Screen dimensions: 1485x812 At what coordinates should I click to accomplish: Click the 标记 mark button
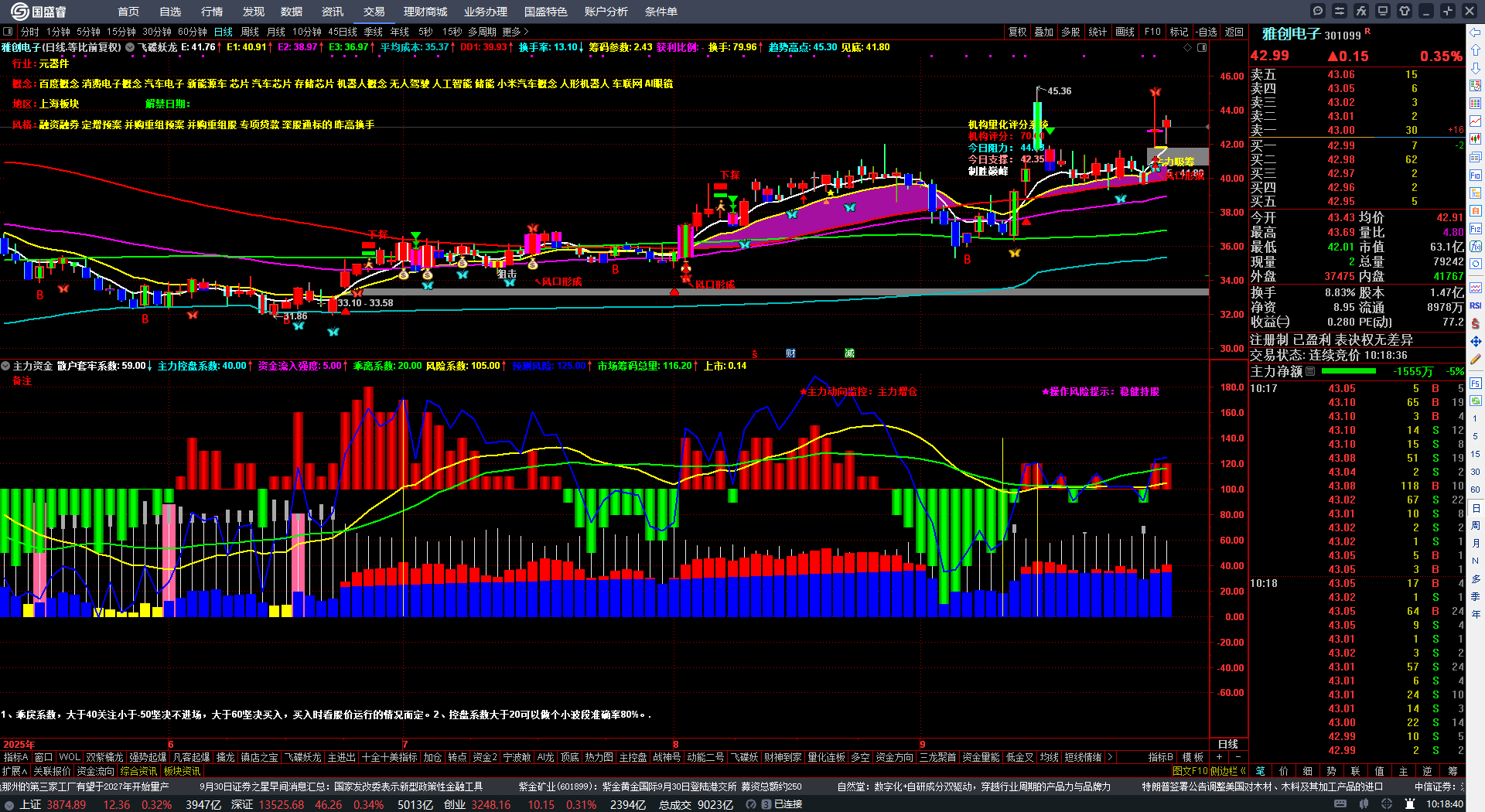[1179, 32]
